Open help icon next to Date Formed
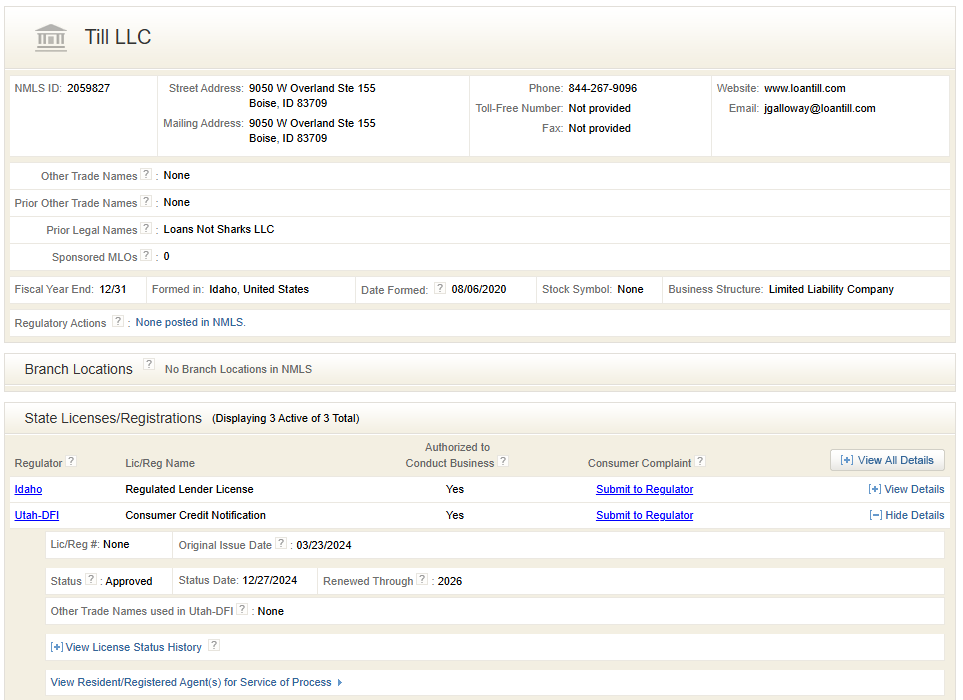Viewport: 963px width, 700px height. tap(440, 288)
